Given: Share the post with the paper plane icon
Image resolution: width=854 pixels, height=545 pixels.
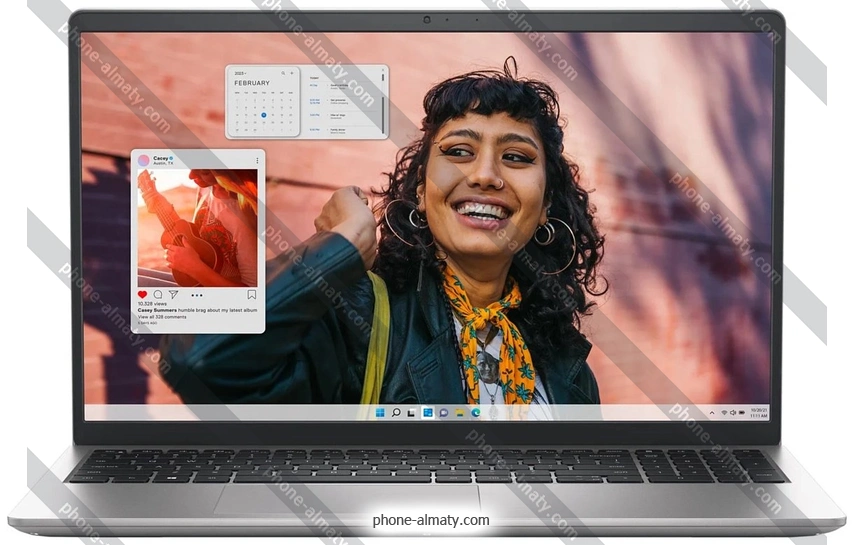Looking at the screenshot, I should 173,295.
